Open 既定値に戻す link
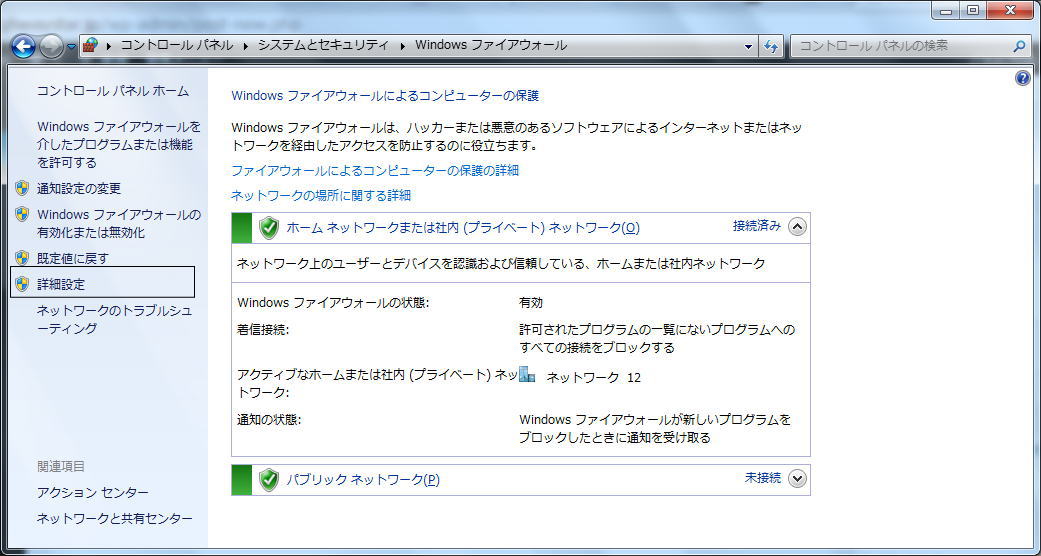The height and width of the screenshot is (556, 1041). pyautogui.click(x=72, y=258)
